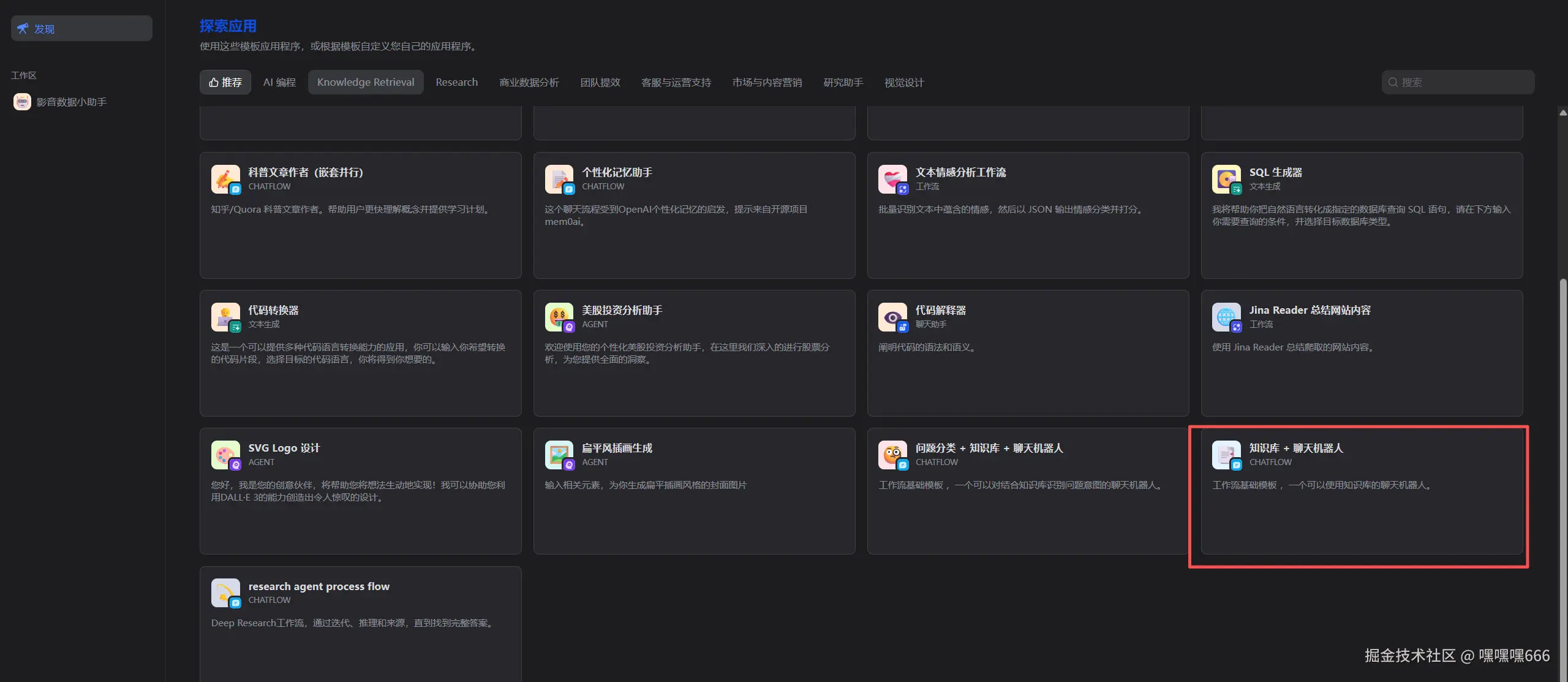Click the 代码解释器 eye icon
1568x682 pixels.
(x=892, y=317)
